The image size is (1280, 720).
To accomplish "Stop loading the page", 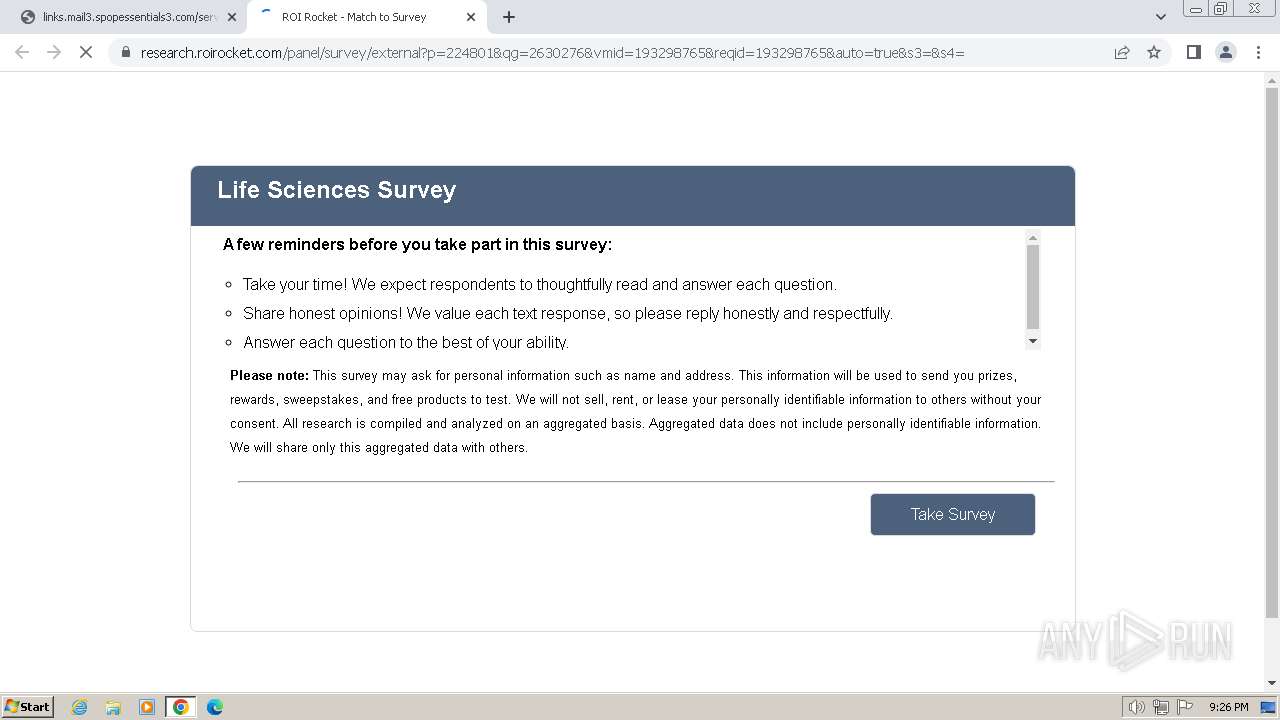I will 86,52.
